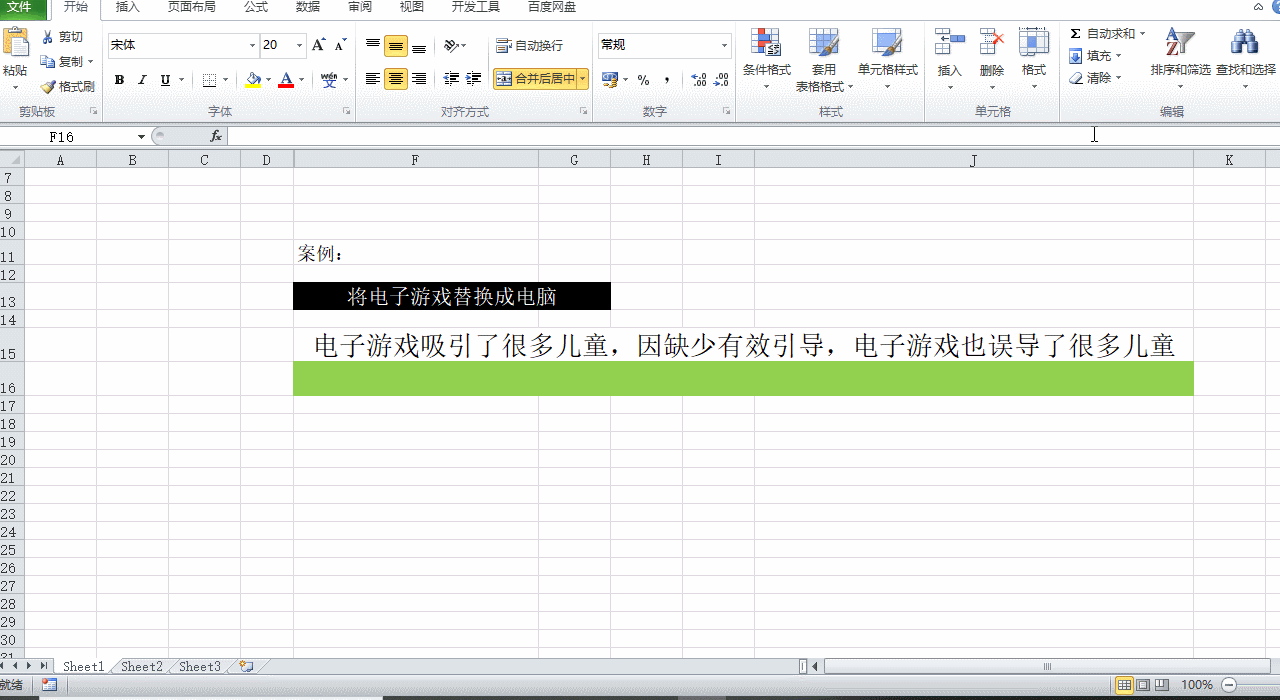This screenshot has height=700, width=1280.
Task: Expand the font name dropdown showing 宋体
Action: [x=252, y=46]
